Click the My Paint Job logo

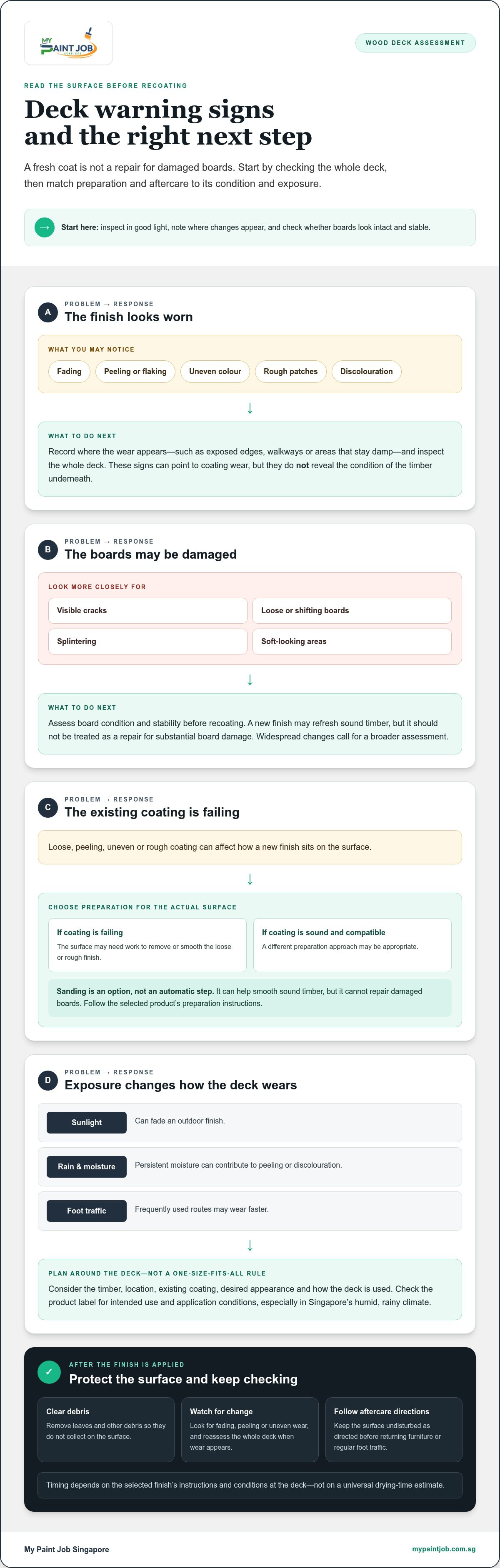click(68, 43)
